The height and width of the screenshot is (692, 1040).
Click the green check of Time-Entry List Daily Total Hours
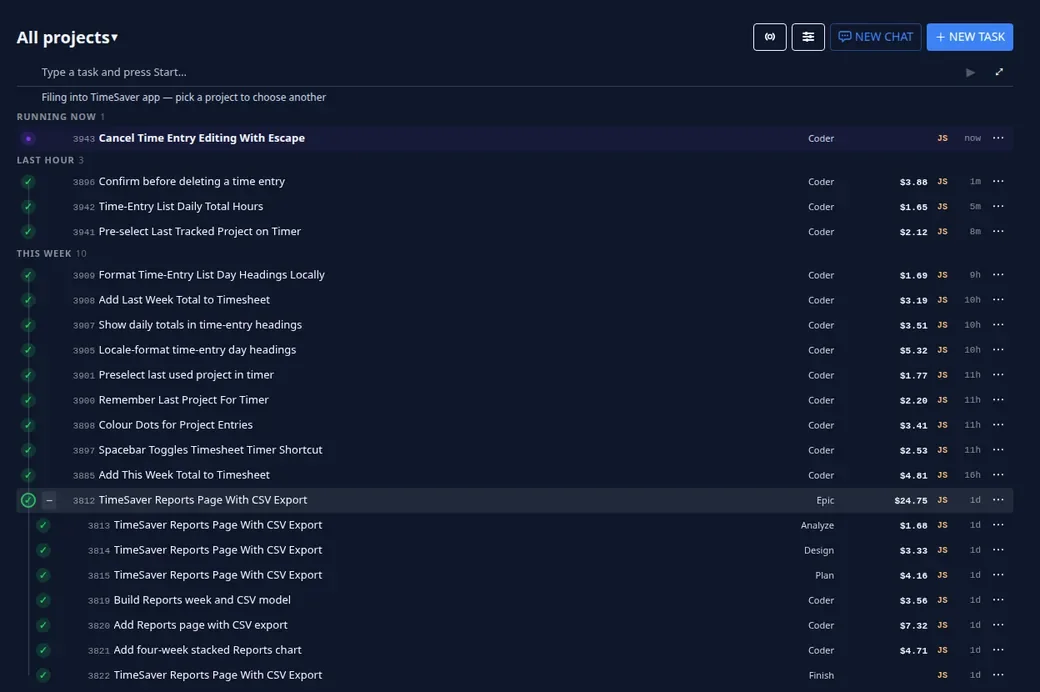(x=28, y=206)
